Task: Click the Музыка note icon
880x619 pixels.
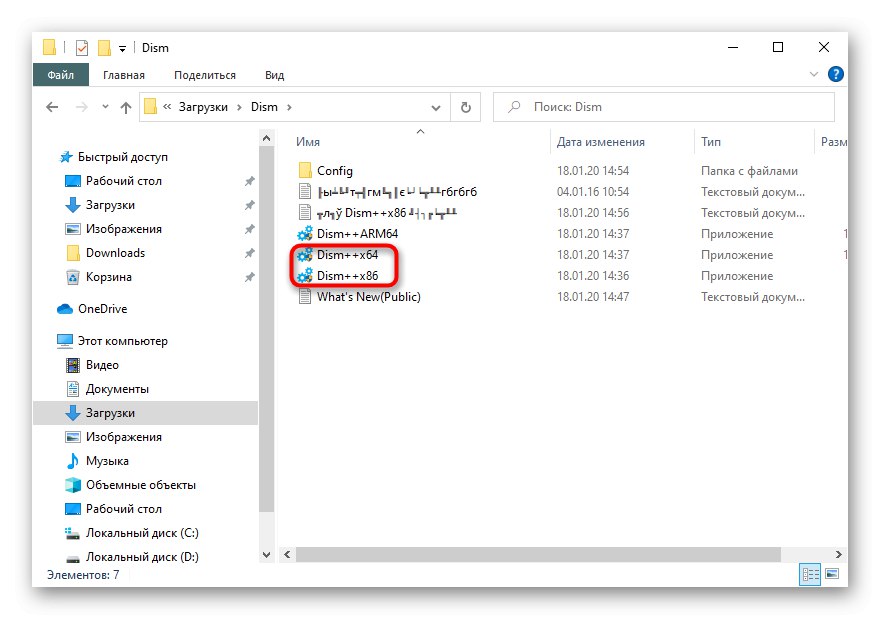Action: coord(73,461)
